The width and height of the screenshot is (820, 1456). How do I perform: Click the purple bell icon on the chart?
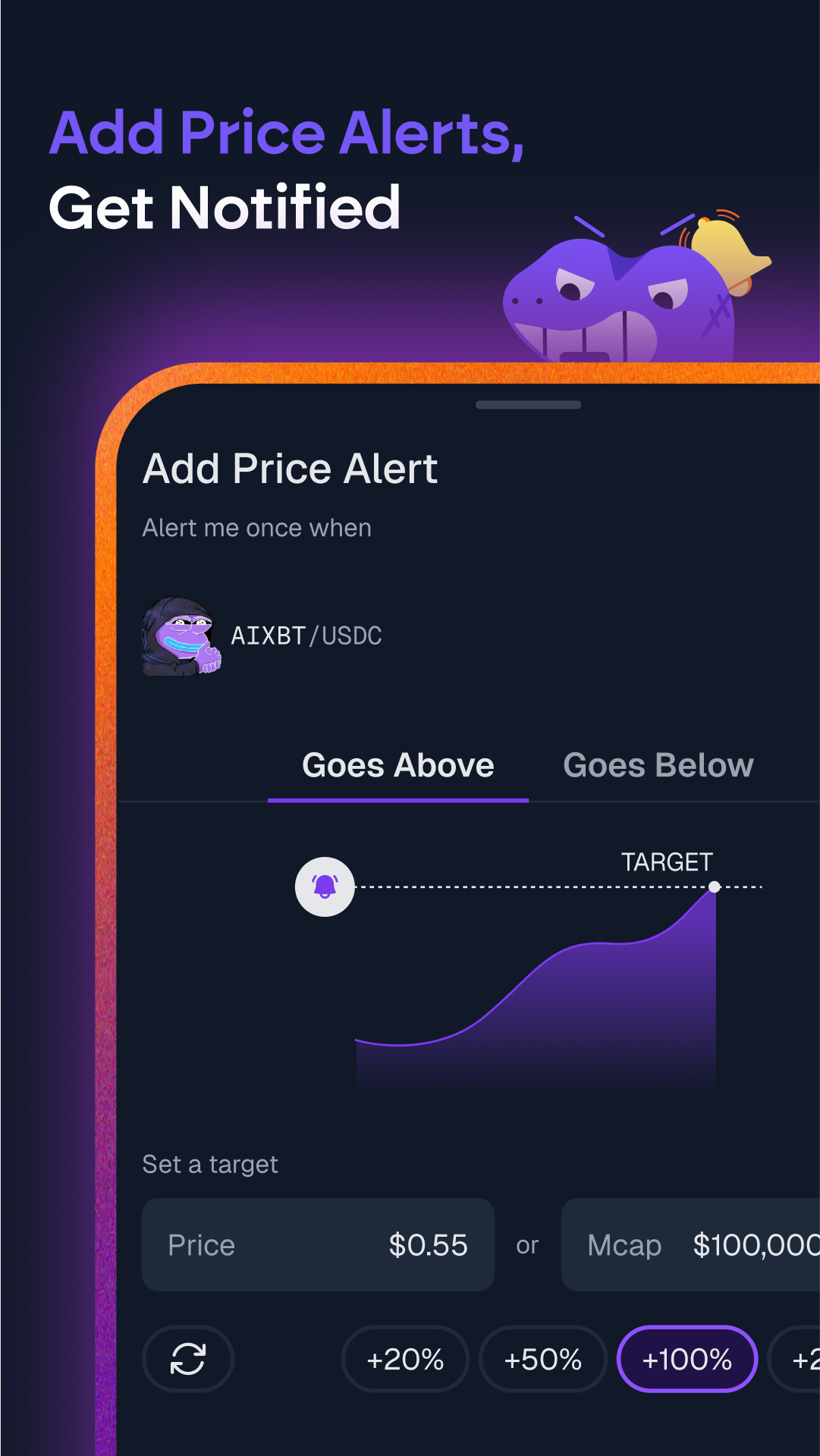pos(325,886)
